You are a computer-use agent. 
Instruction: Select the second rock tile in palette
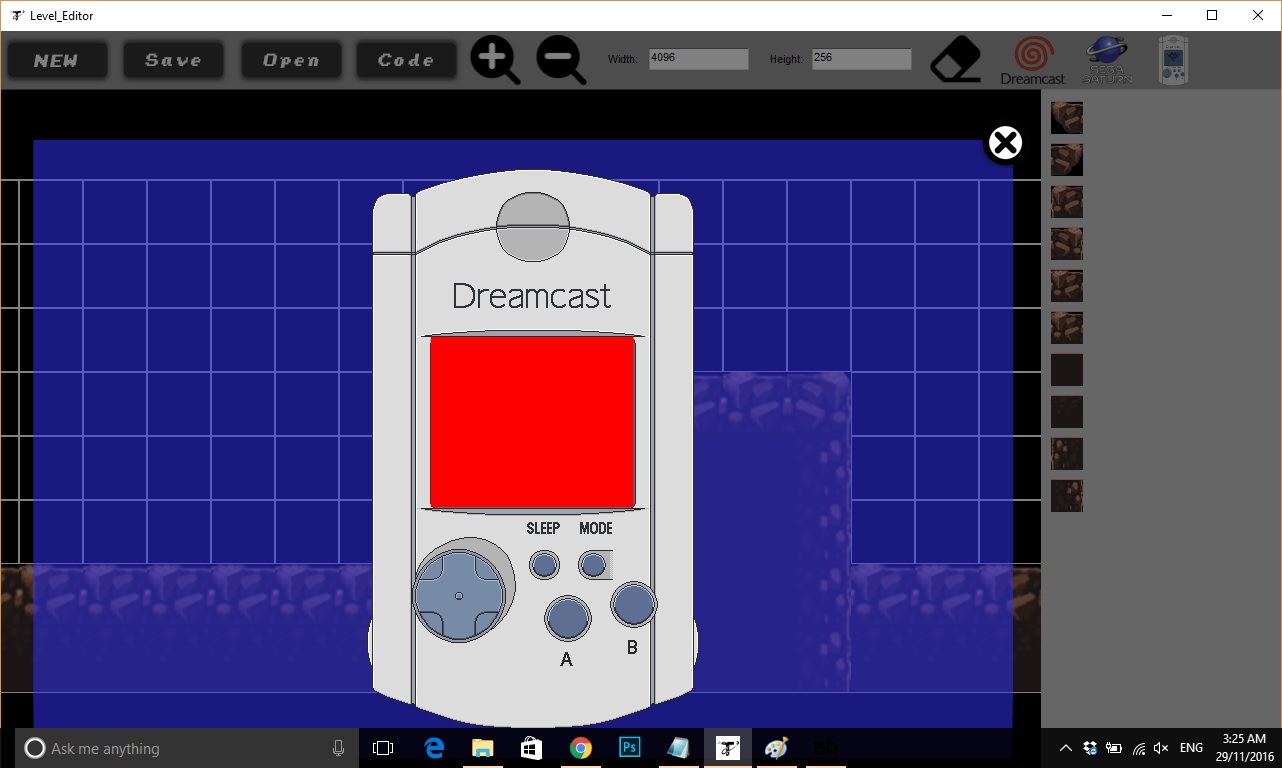tap(1067, 160)
